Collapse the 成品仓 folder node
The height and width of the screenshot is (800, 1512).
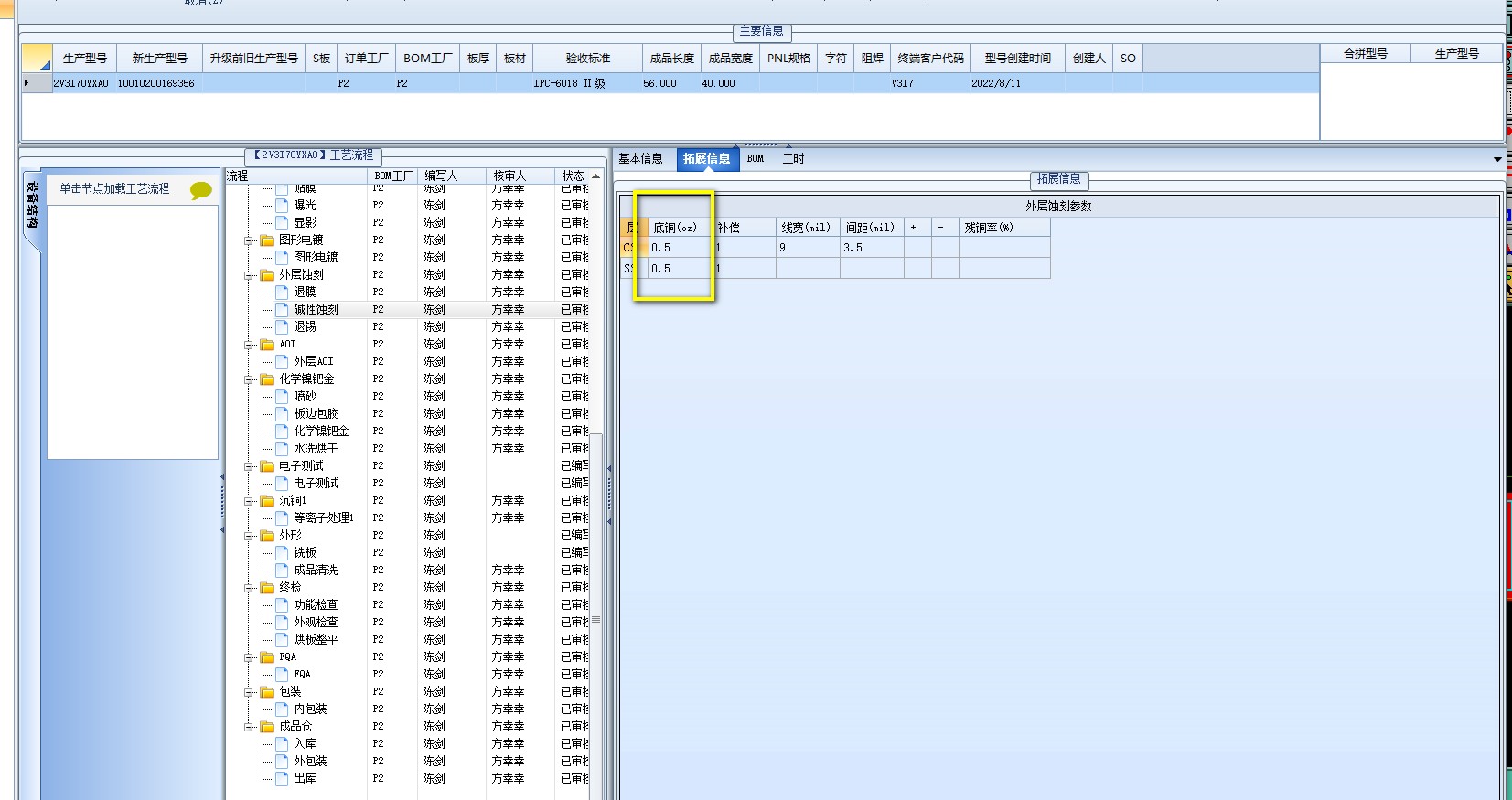(249, 727)
